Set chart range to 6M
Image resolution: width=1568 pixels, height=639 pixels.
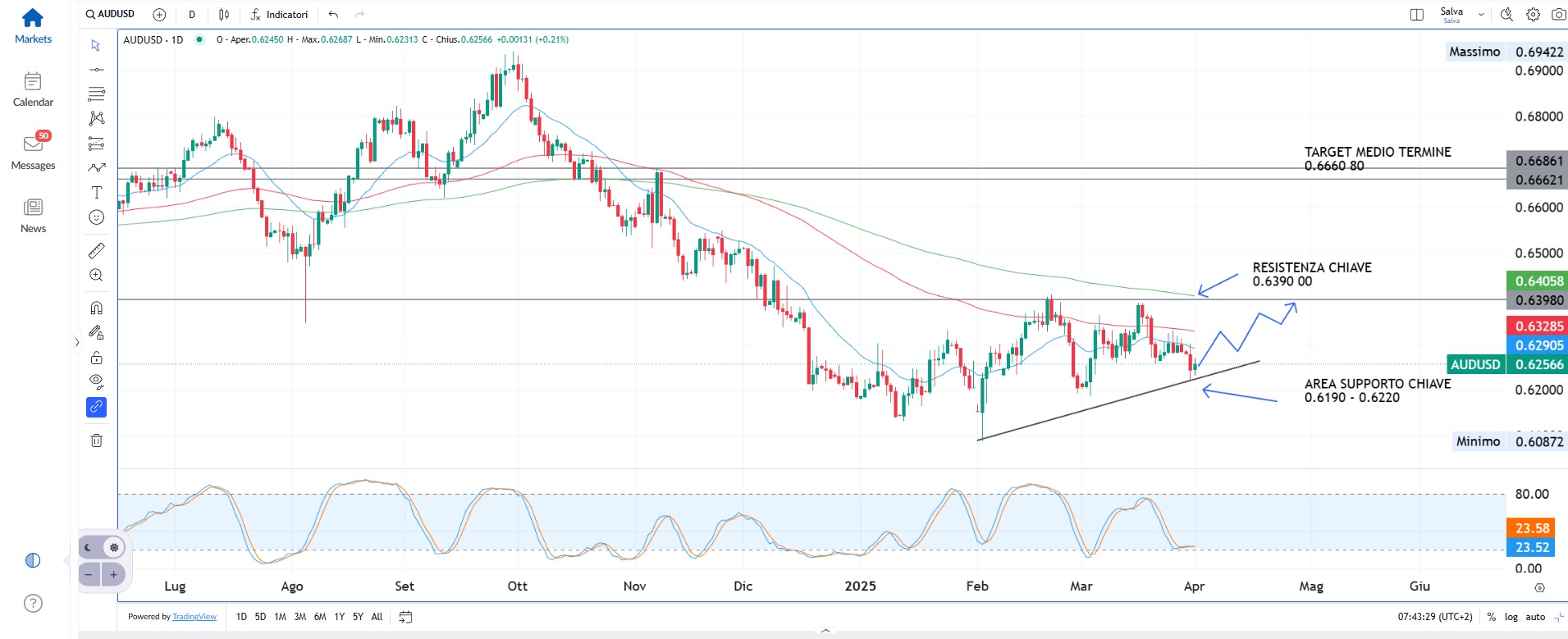pos(319,617)
